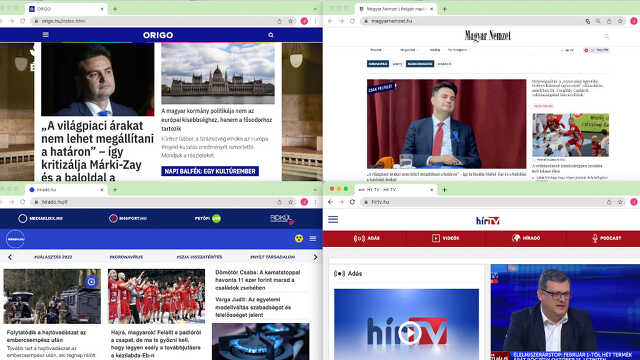Expand tab search chevron in hirado.hu window
Image resolution: width=640 pixels, height=360 pixels.
click(316, 190)
